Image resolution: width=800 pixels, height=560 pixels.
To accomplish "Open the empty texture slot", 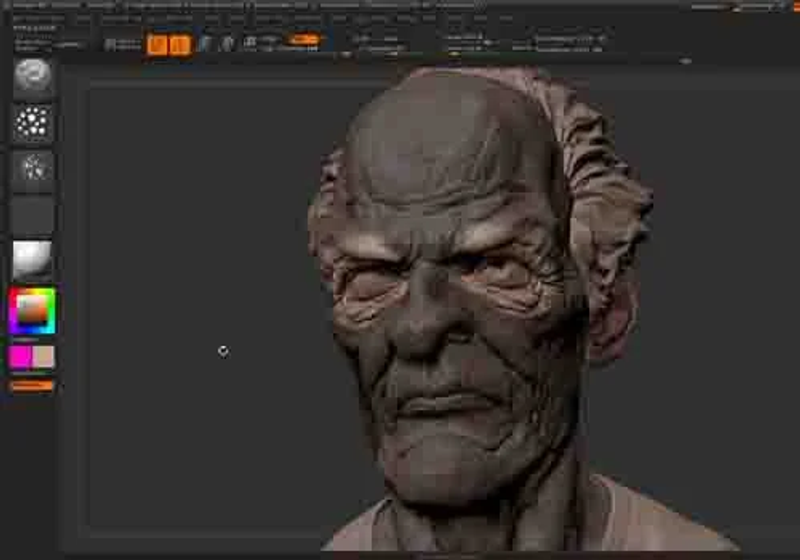I will [x=32, y=214].
